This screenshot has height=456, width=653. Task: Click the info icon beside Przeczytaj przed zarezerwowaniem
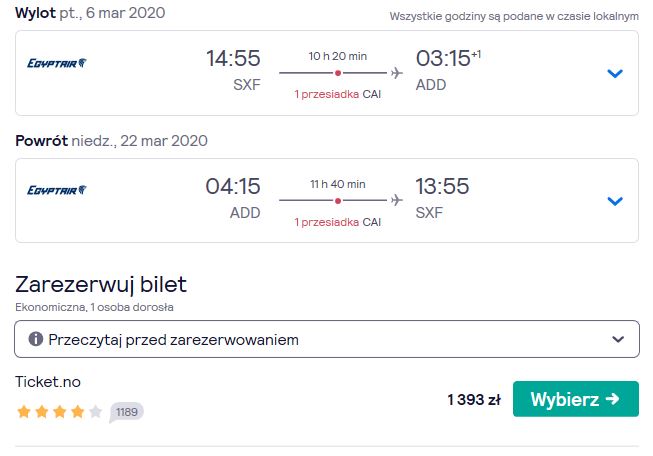pos(36,339)
